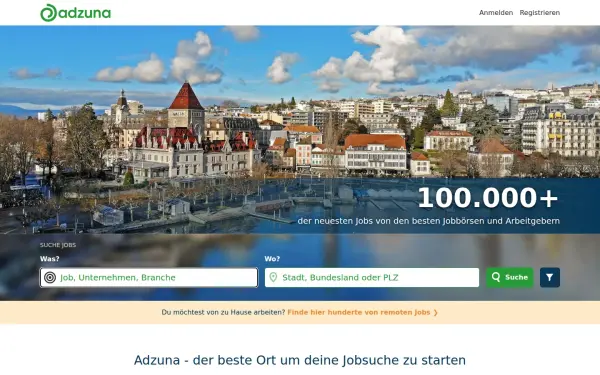Viewport: 600px width, 375px height.
Task: Open the Registrieren sign-up link
Action: tap(540, 13)
